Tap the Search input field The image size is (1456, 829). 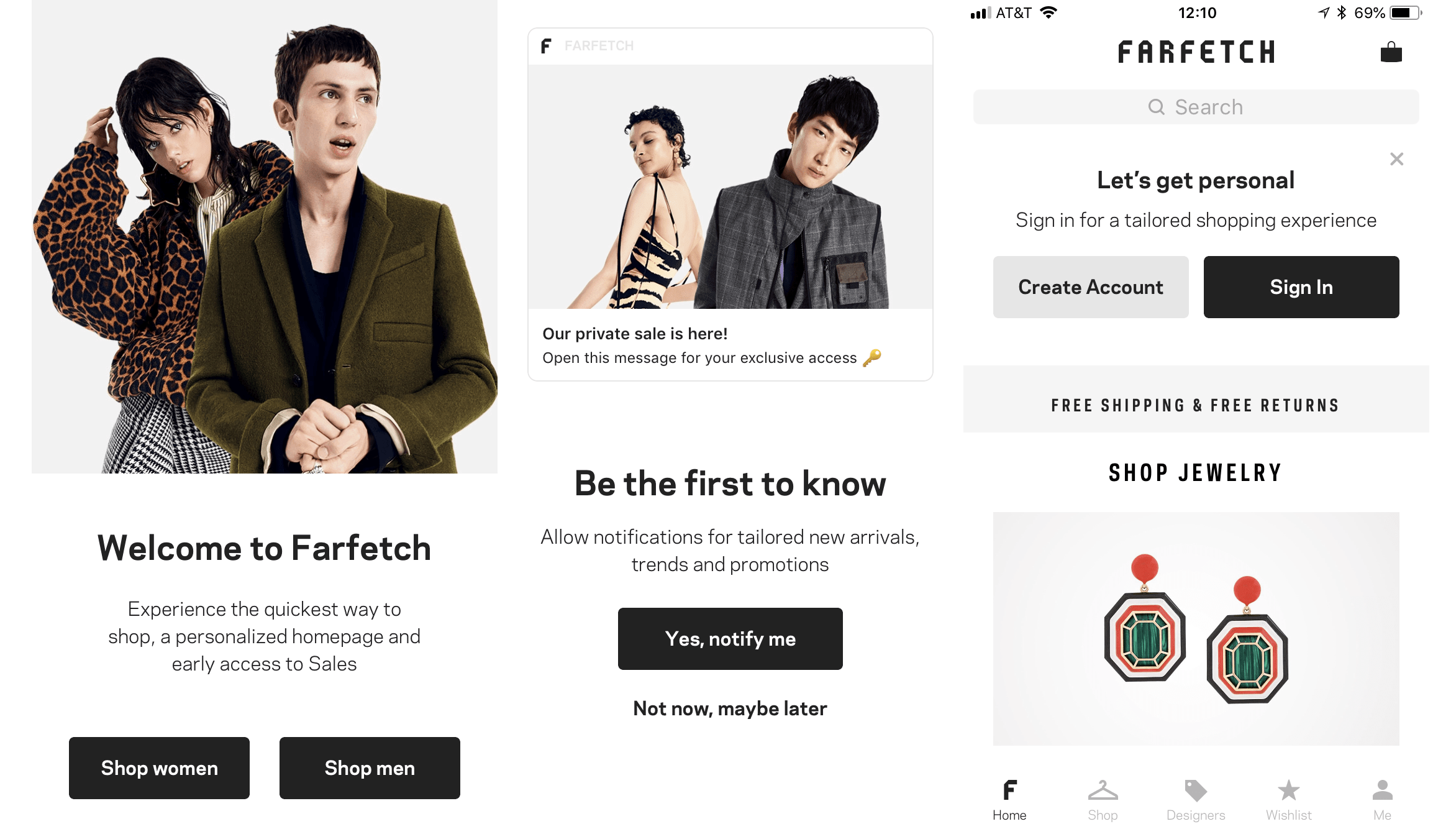coord(1196,107)
